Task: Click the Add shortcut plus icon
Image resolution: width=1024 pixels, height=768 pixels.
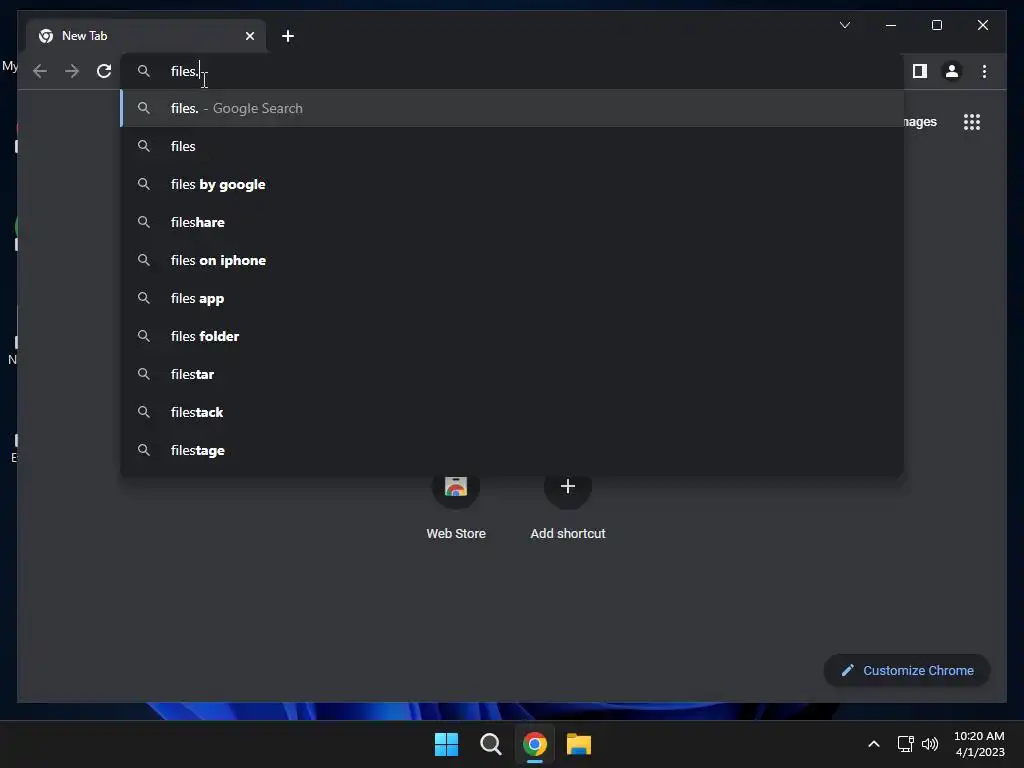Action: click(x=568, y=486)
